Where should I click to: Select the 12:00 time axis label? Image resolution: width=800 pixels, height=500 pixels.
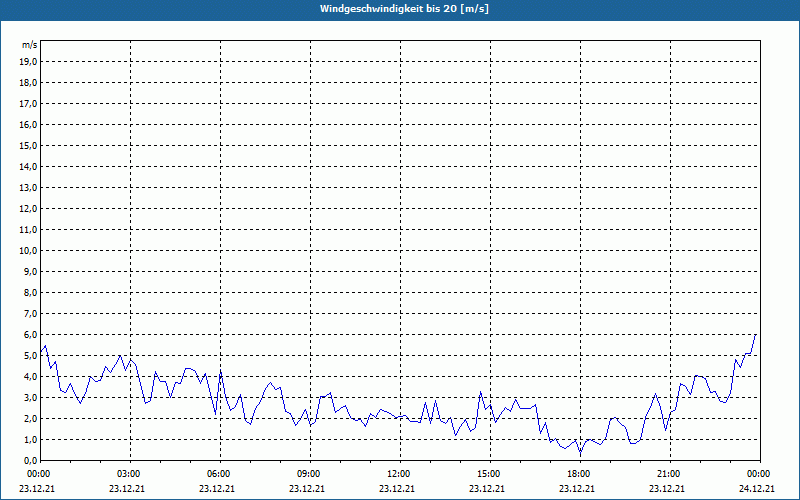pos(398,474)
